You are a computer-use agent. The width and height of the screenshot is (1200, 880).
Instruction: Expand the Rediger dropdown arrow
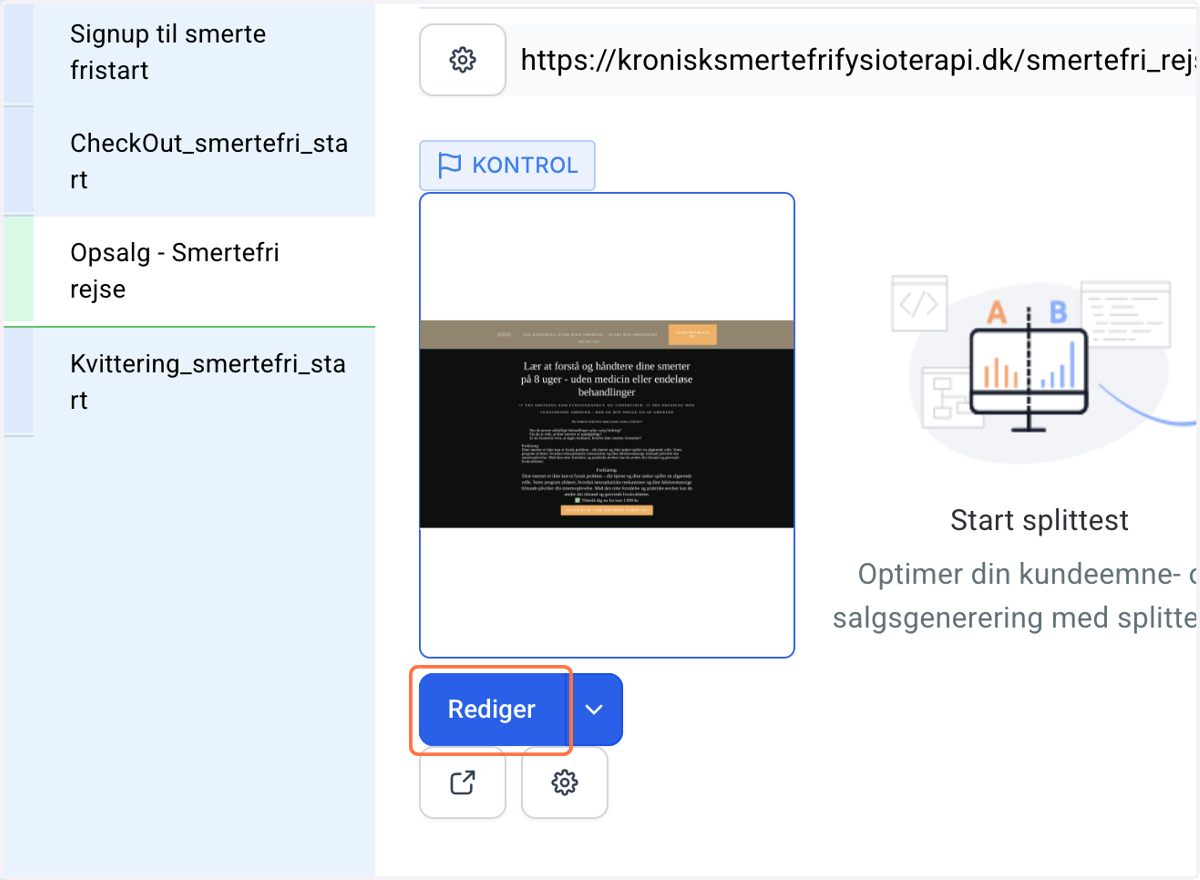pos(595,710)
